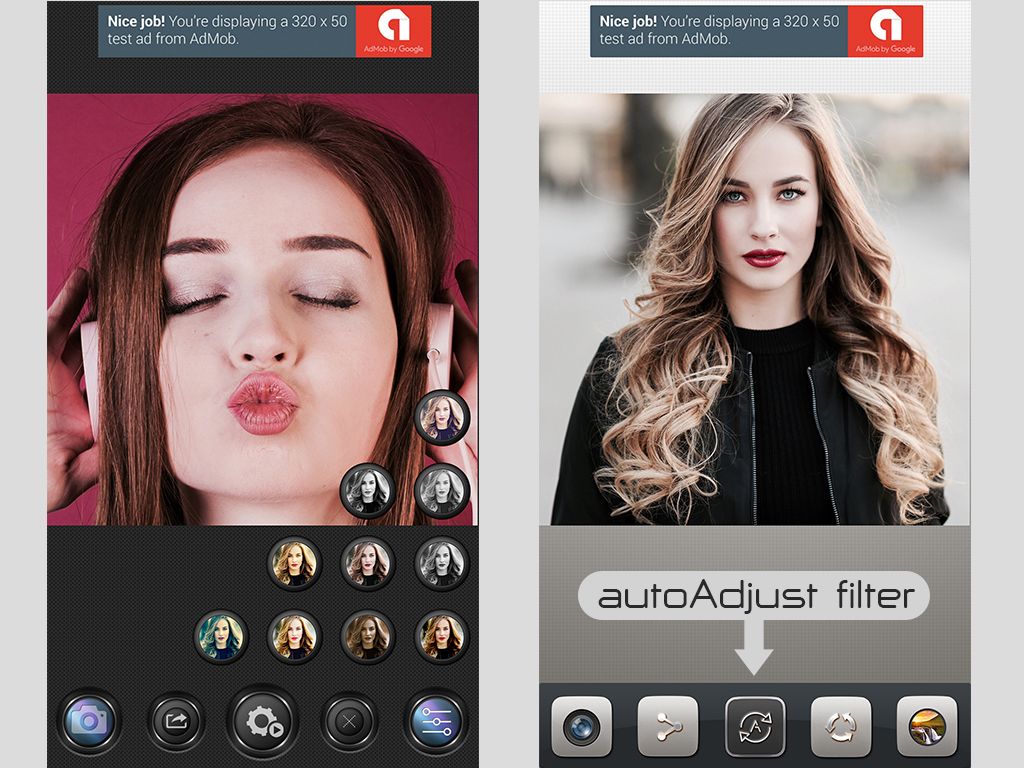Choose grayscale filter at end of three-thumbnail row
This screenshot has height=768, width=1024.
click(442, 563)
